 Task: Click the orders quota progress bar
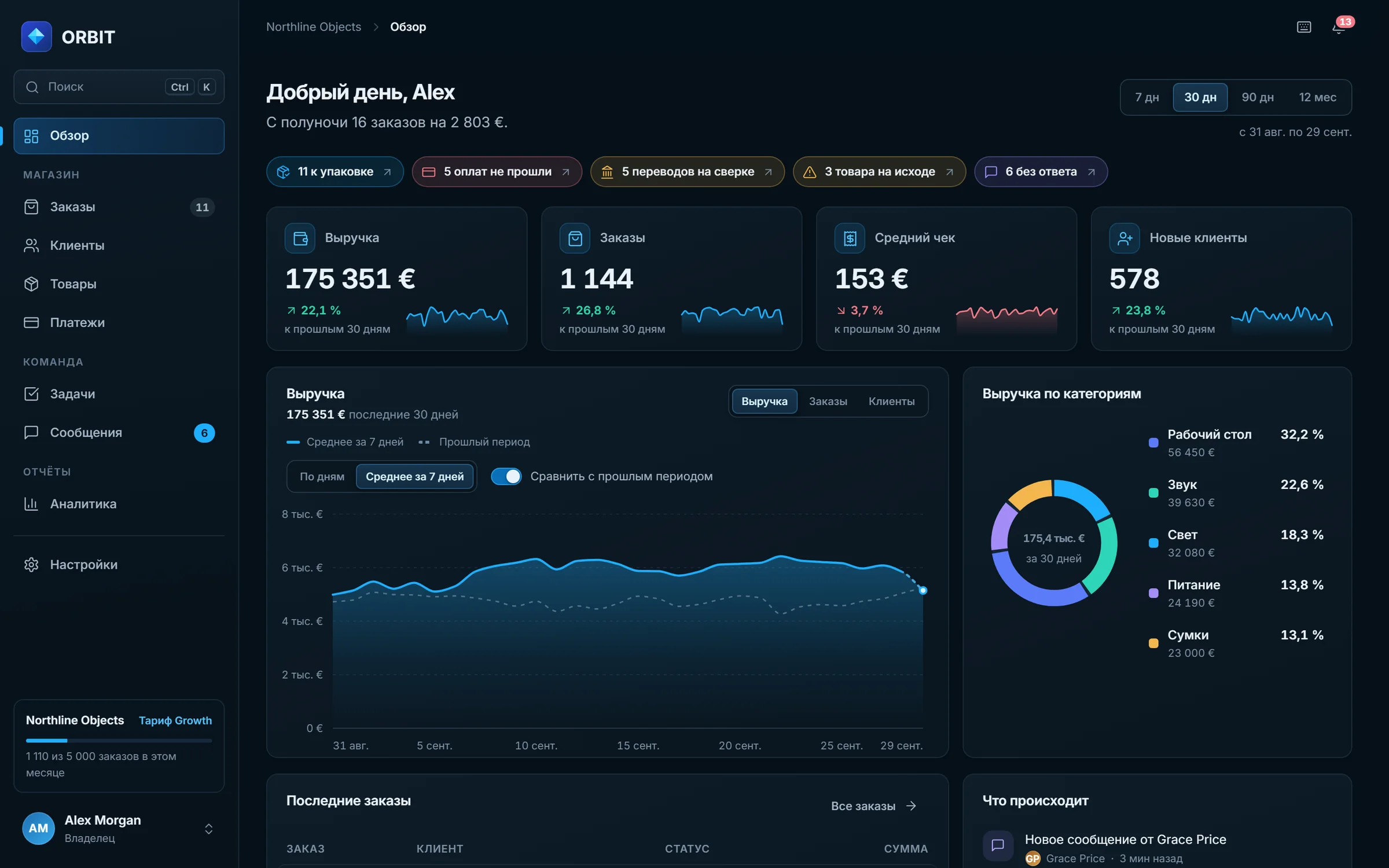tap(119, 740)
